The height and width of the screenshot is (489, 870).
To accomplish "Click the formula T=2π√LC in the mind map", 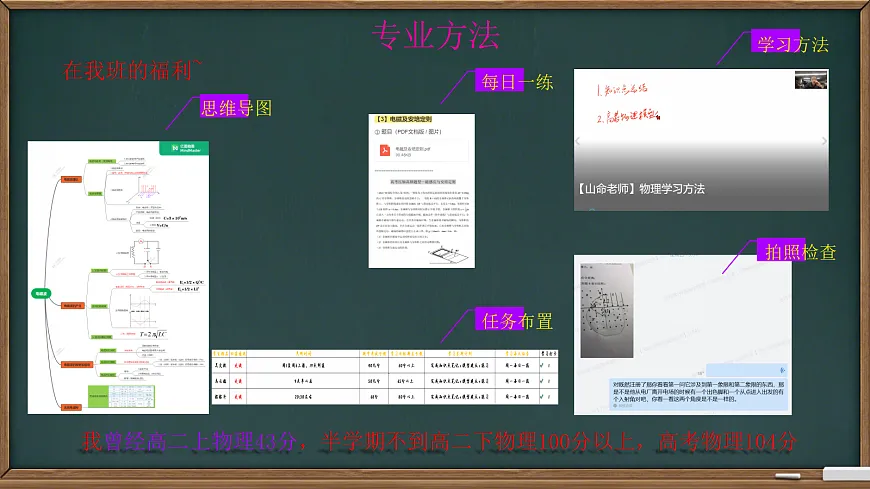I will click(153, 334).
